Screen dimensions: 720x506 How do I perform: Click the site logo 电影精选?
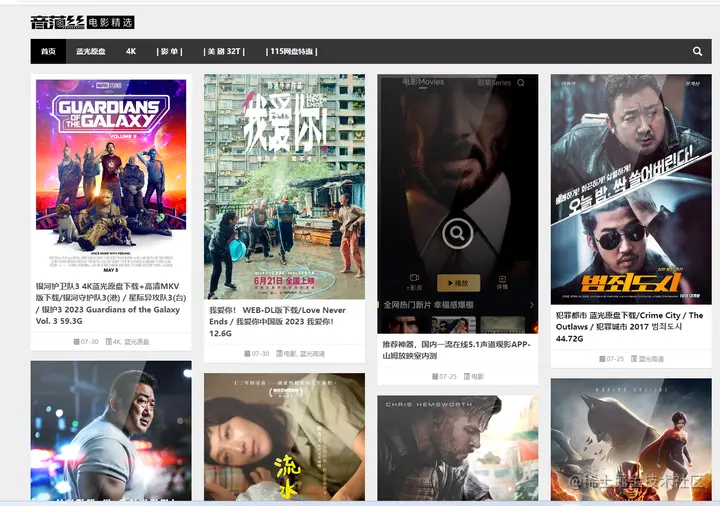point(83,22)
